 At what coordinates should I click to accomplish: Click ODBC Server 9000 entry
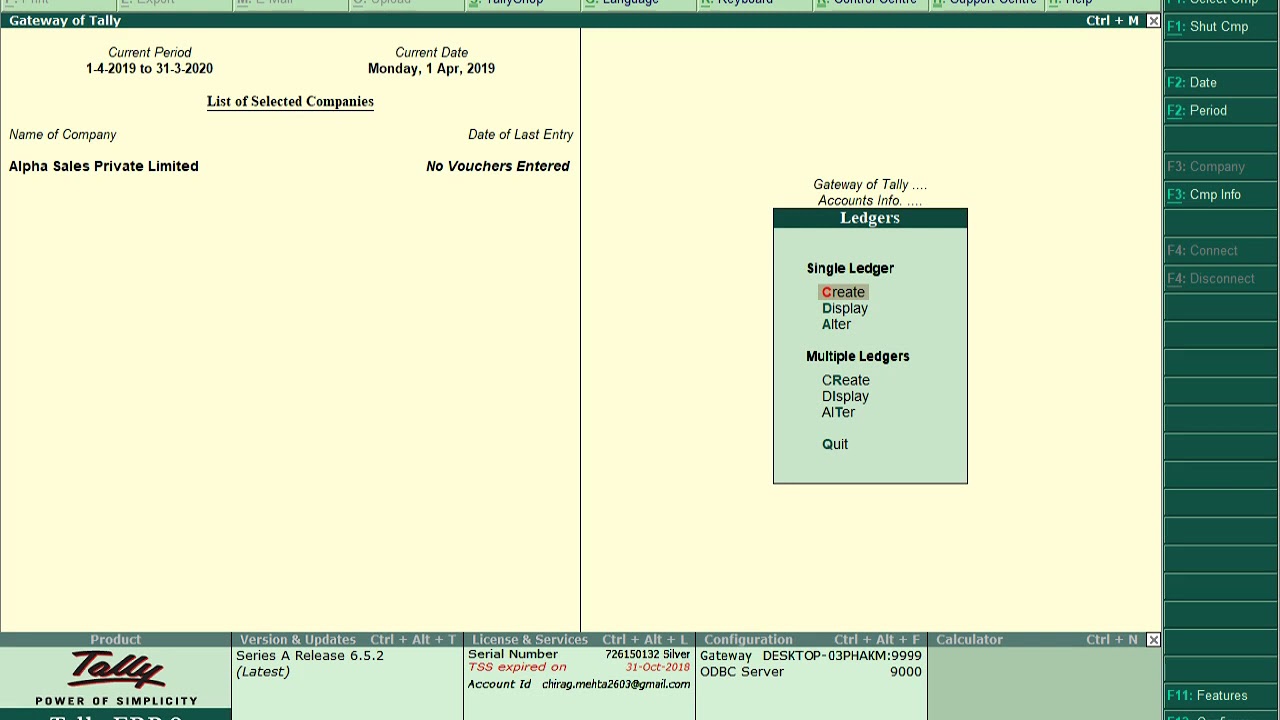(811, 672)
